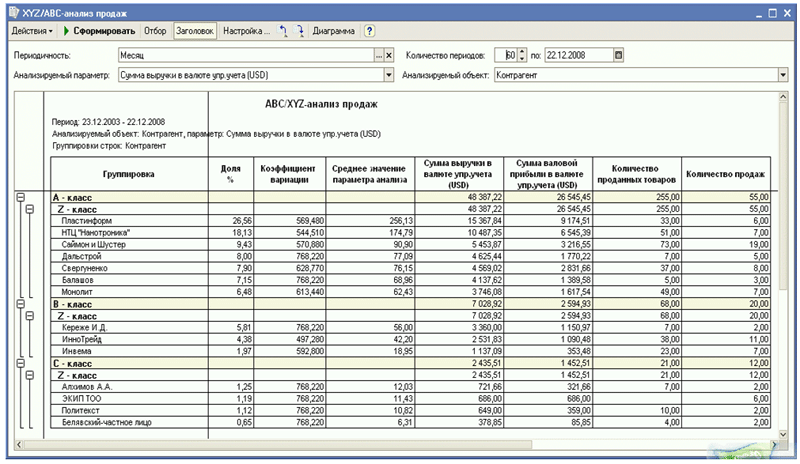Click the Количество продаж column header
This screenshot has width=800, height=464.
pos(726,174)
